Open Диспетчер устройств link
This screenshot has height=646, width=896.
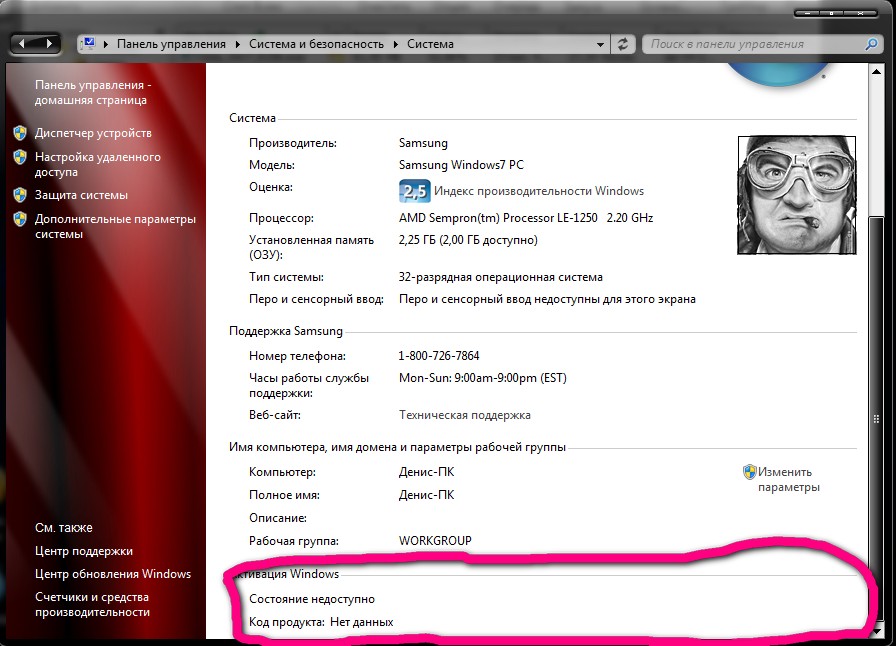[93, 133]
